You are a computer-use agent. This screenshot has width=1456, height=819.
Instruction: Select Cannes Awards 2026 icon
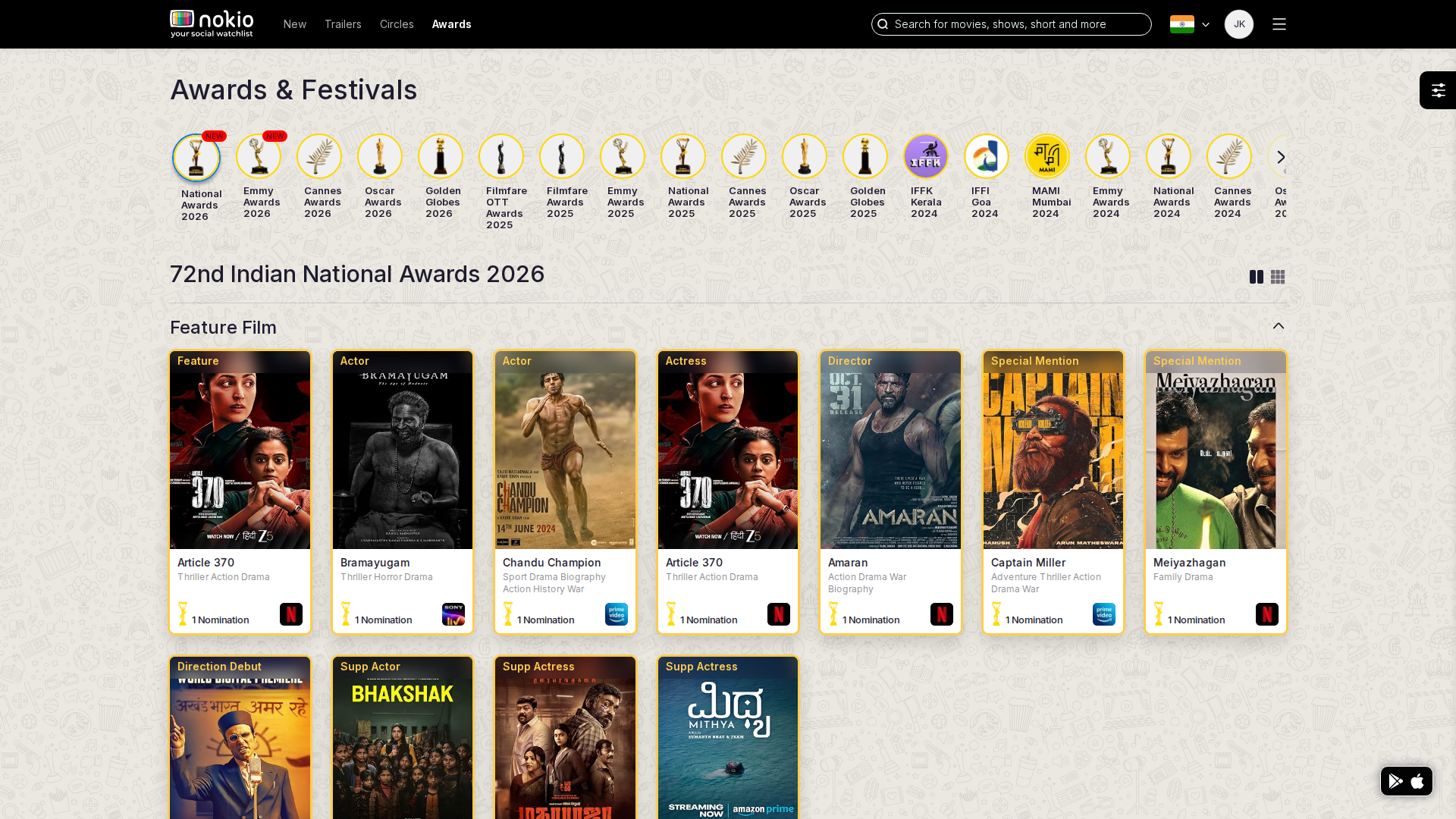(x=319, y=156)
